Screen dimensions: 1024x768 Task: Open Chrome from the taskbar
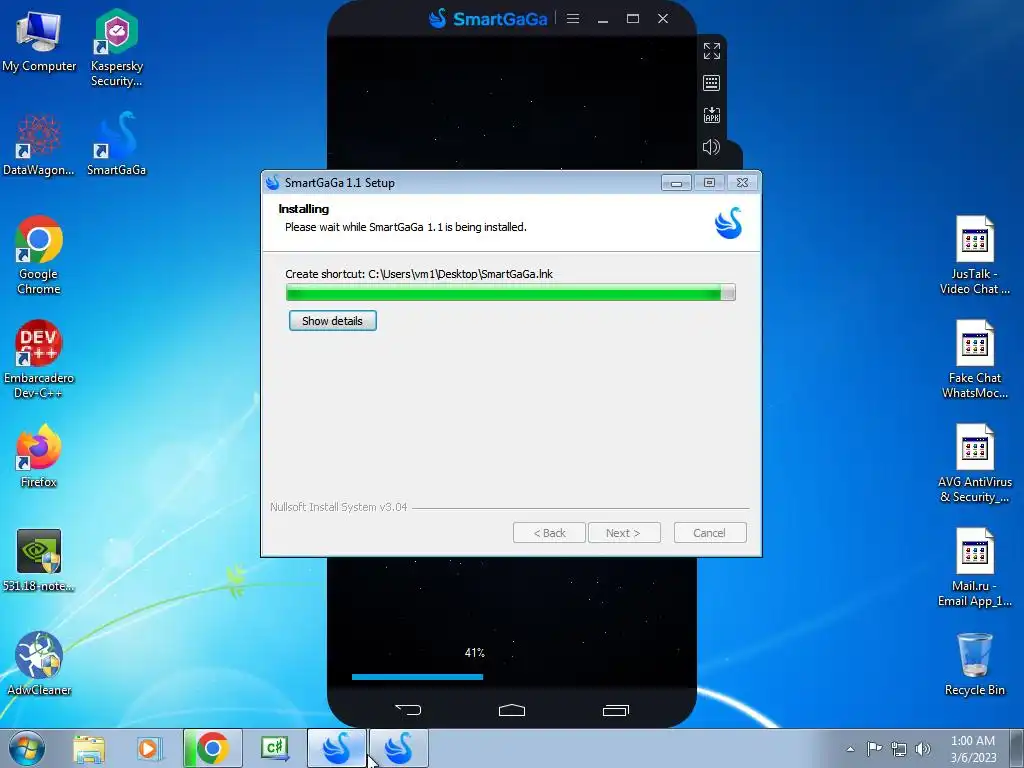(x=213, y=748)
